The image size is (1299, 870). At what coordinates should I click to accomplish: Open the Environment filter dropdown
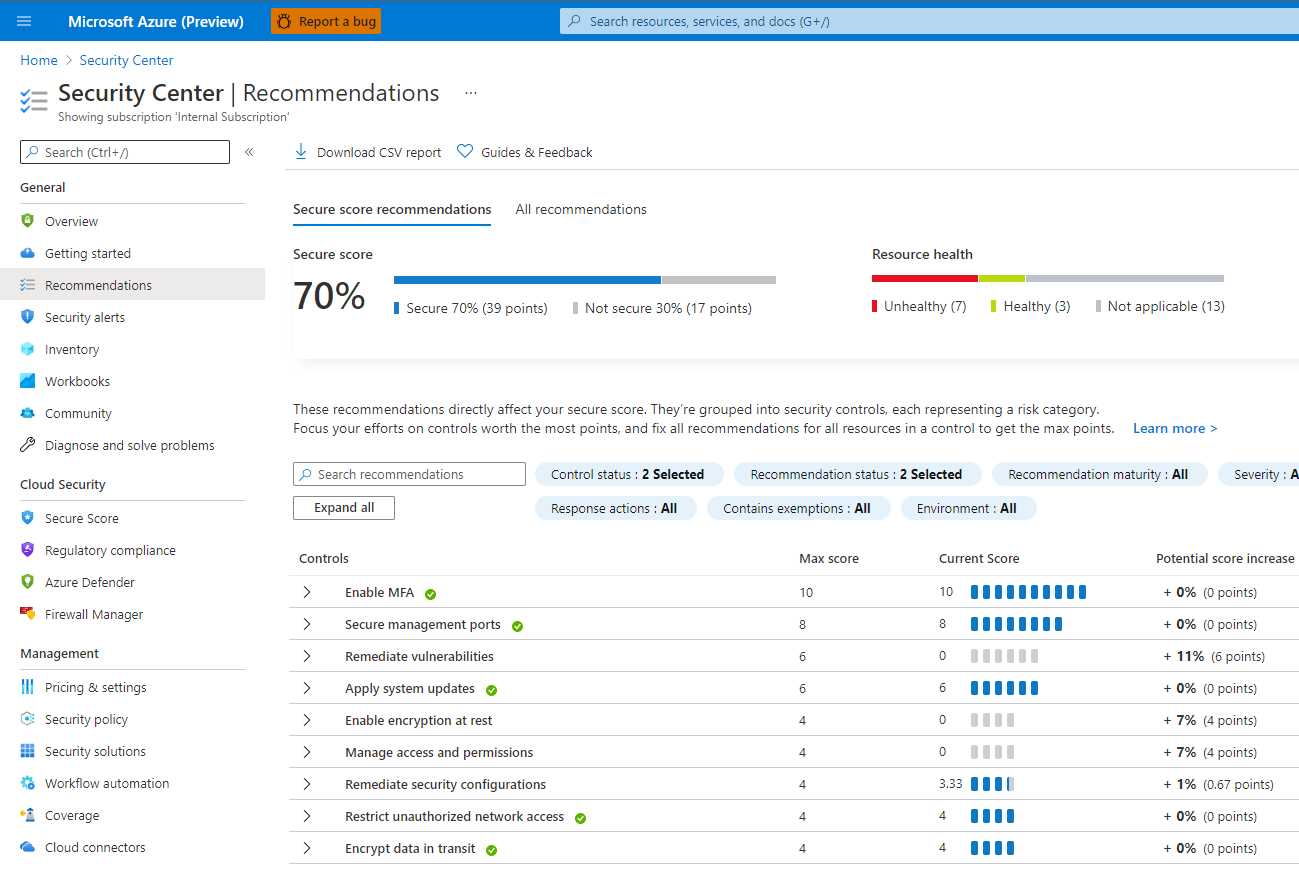(x=967, y=508)
